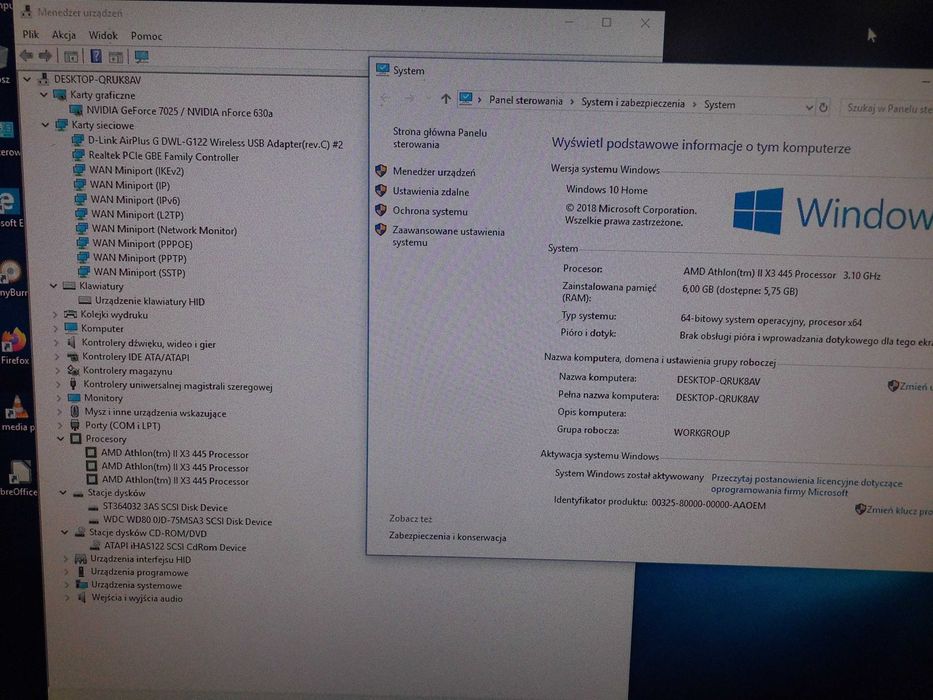The image size is (933, 700).
Task: Open Zaawansowane ustawienia systemu link
Action: (448, 237)
